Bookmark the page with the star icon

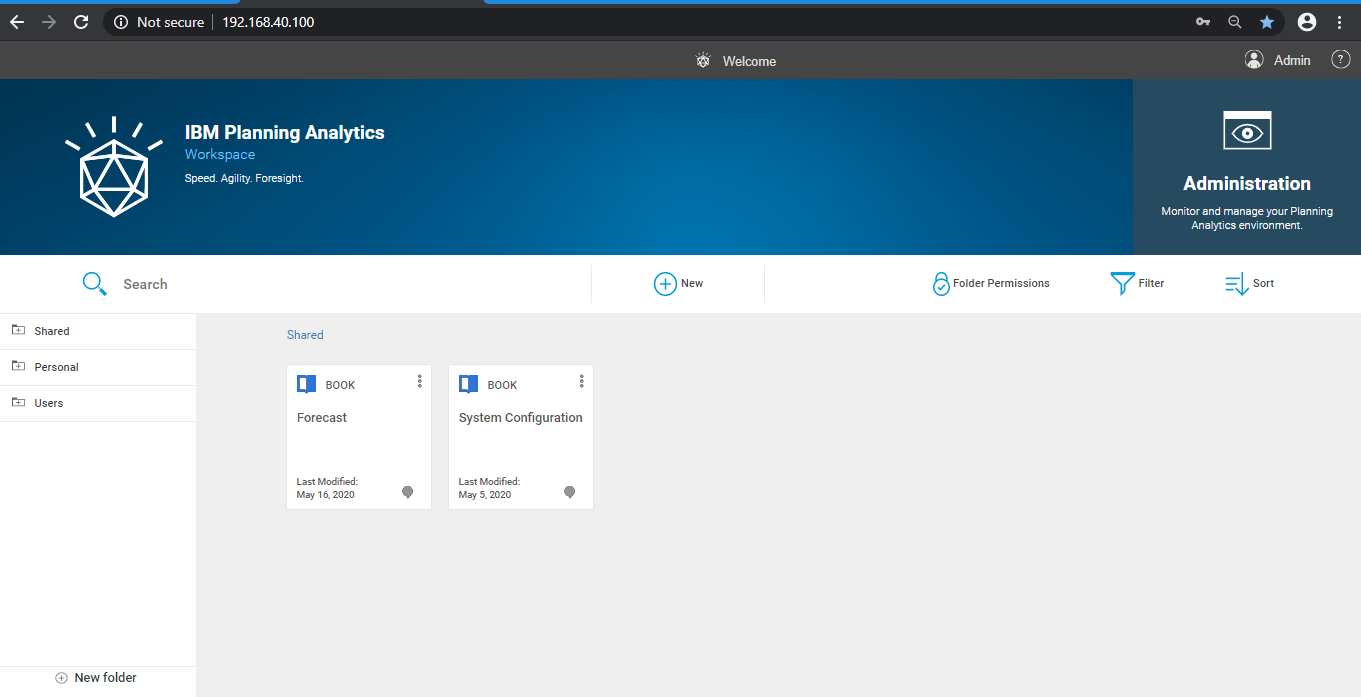coord(1266,21)
